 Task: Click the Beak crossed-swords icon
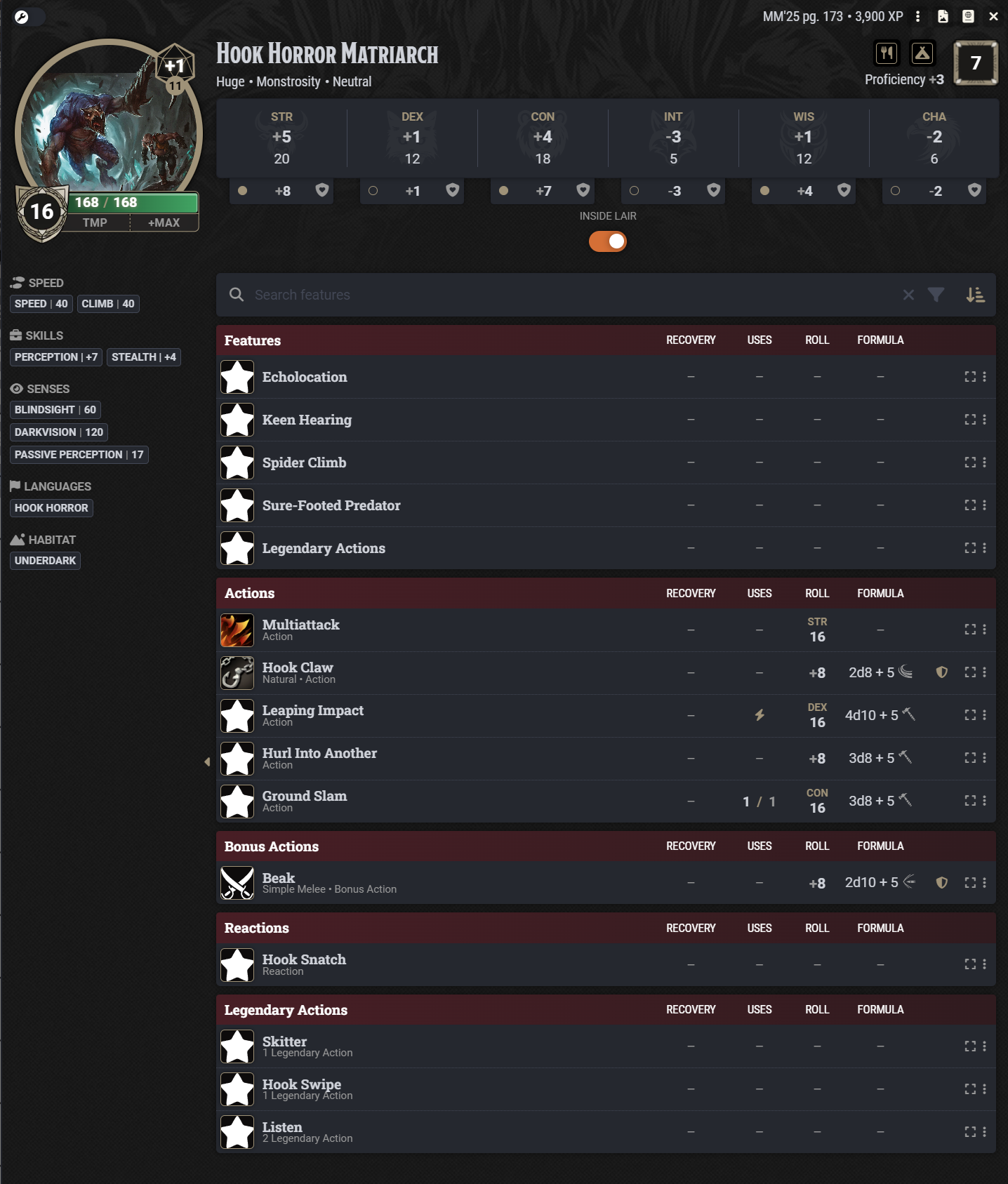pyautogui.click(x=237, y=883)
